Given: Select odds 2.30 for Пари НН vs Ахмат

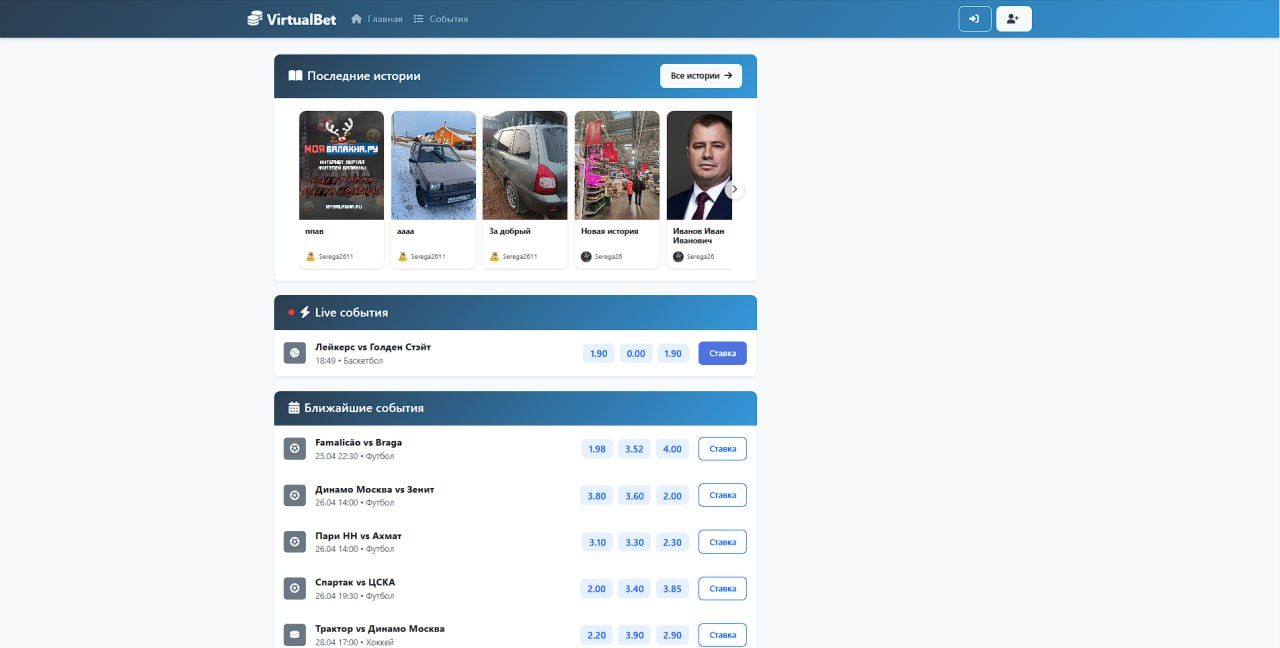Looking at the screenshot, I should pyautogui.click(x=672, y=542).
